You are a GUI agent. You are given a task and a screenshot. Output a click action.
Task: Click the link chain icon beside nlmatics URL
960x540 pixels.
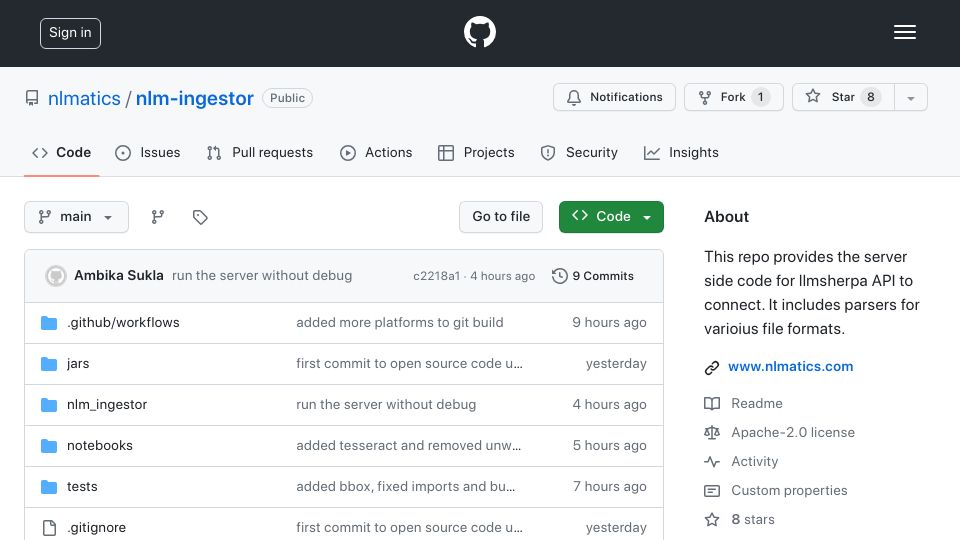pos(711,367)
